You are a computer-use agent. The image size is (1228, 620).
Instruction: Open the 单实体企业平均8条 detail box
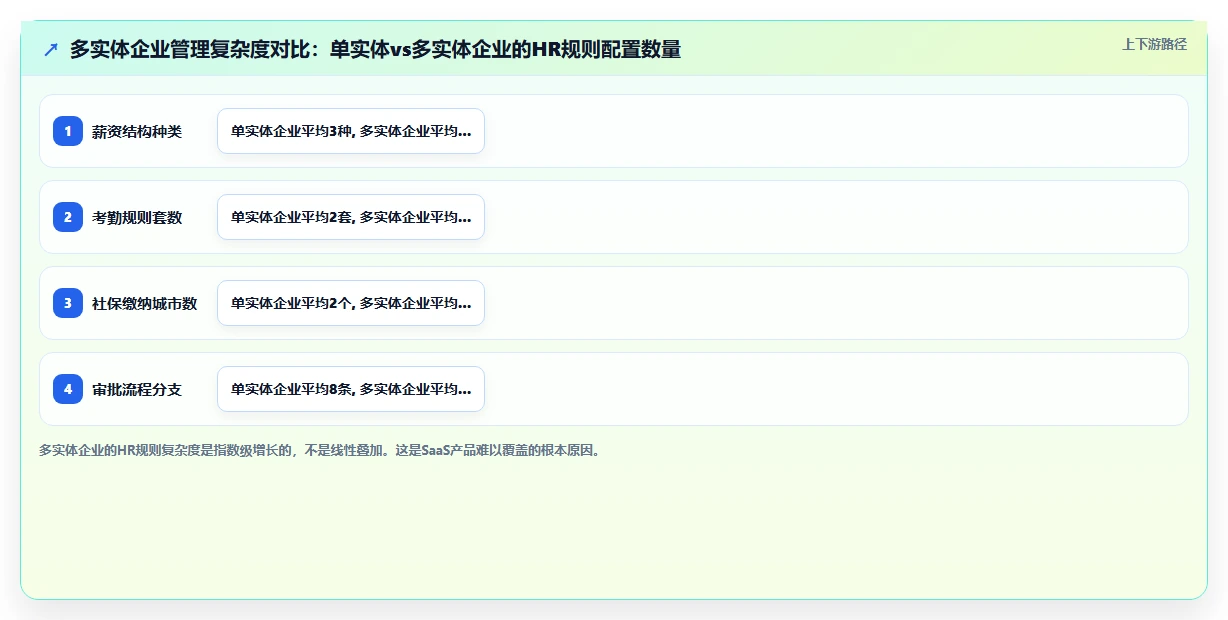pyautogui.click(x=351, y=389)
